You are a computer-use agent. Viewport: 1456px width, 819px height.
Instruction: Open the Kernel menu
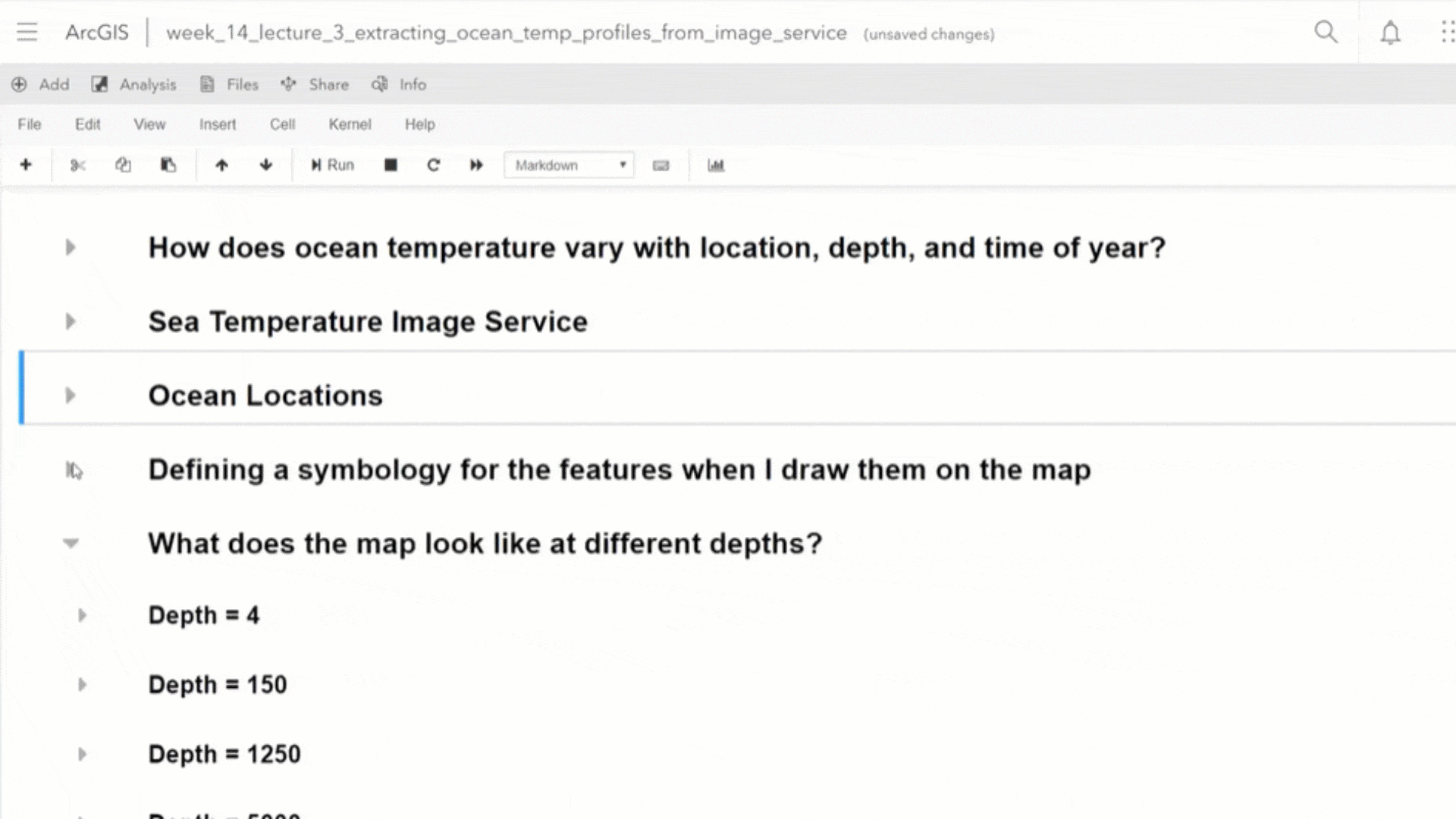pyautogui.click(x=350, y=124)
